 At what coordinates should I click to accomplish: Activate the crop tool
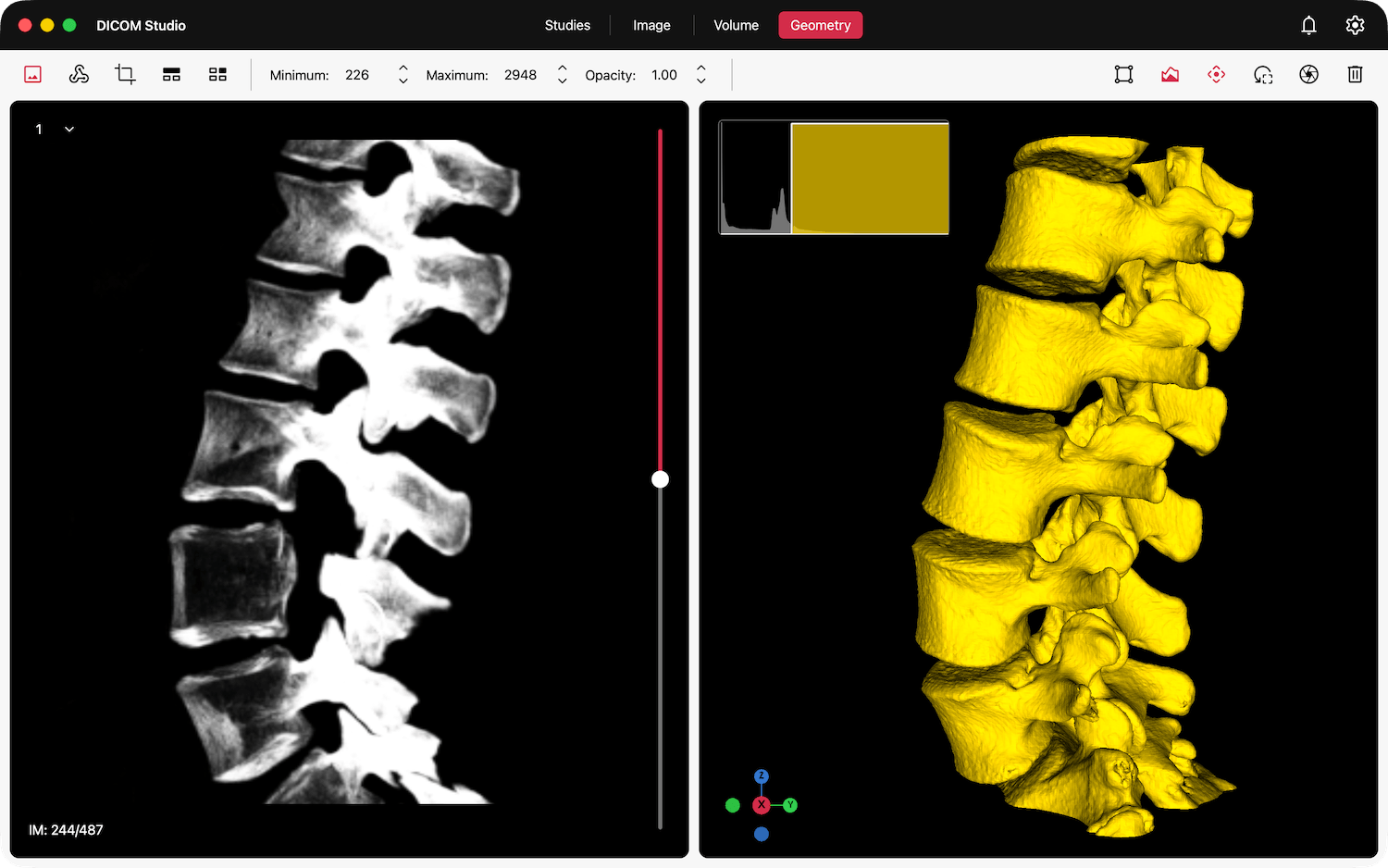pos(125,75)
